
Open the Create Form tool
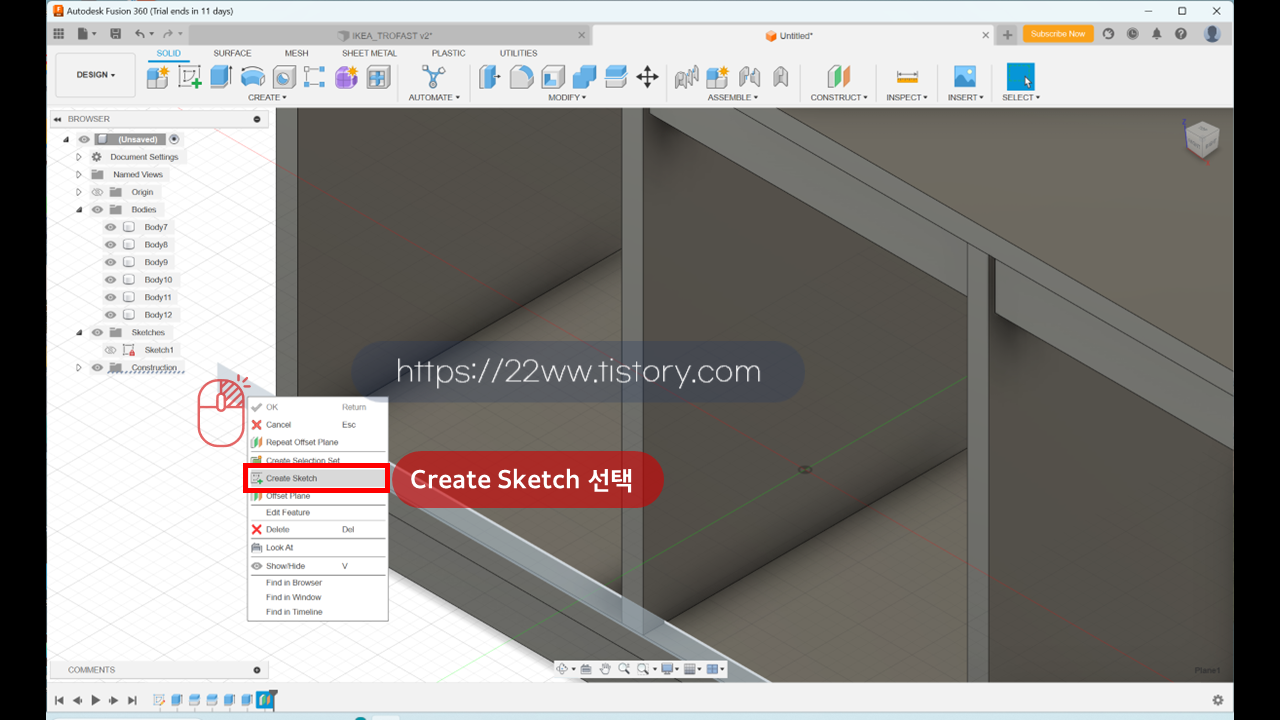(x=346, y=77)
